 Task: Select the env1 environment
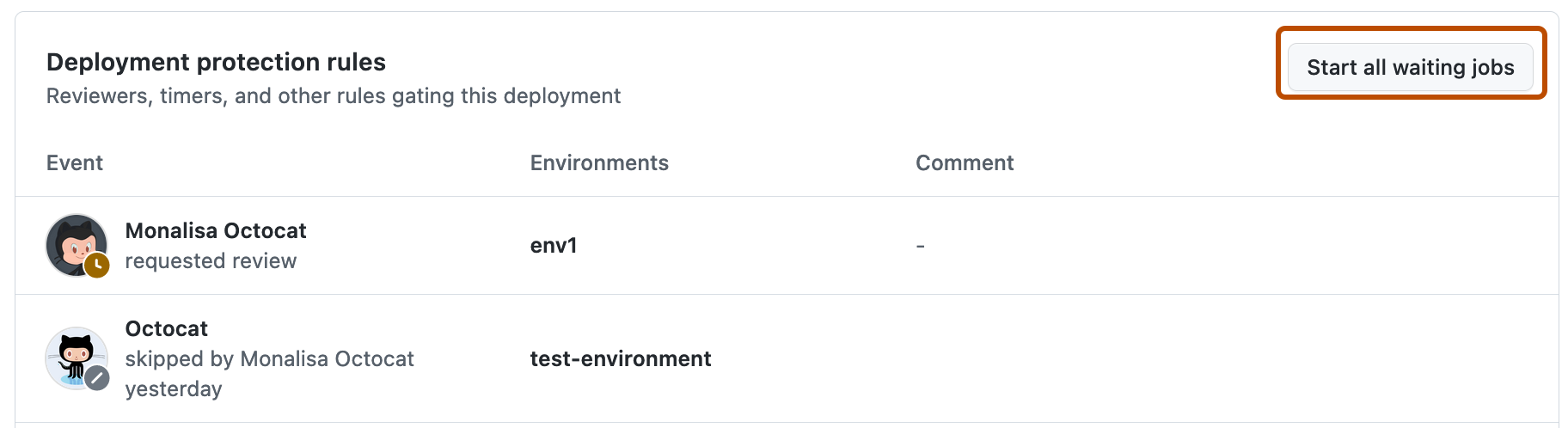coord(554,246)
